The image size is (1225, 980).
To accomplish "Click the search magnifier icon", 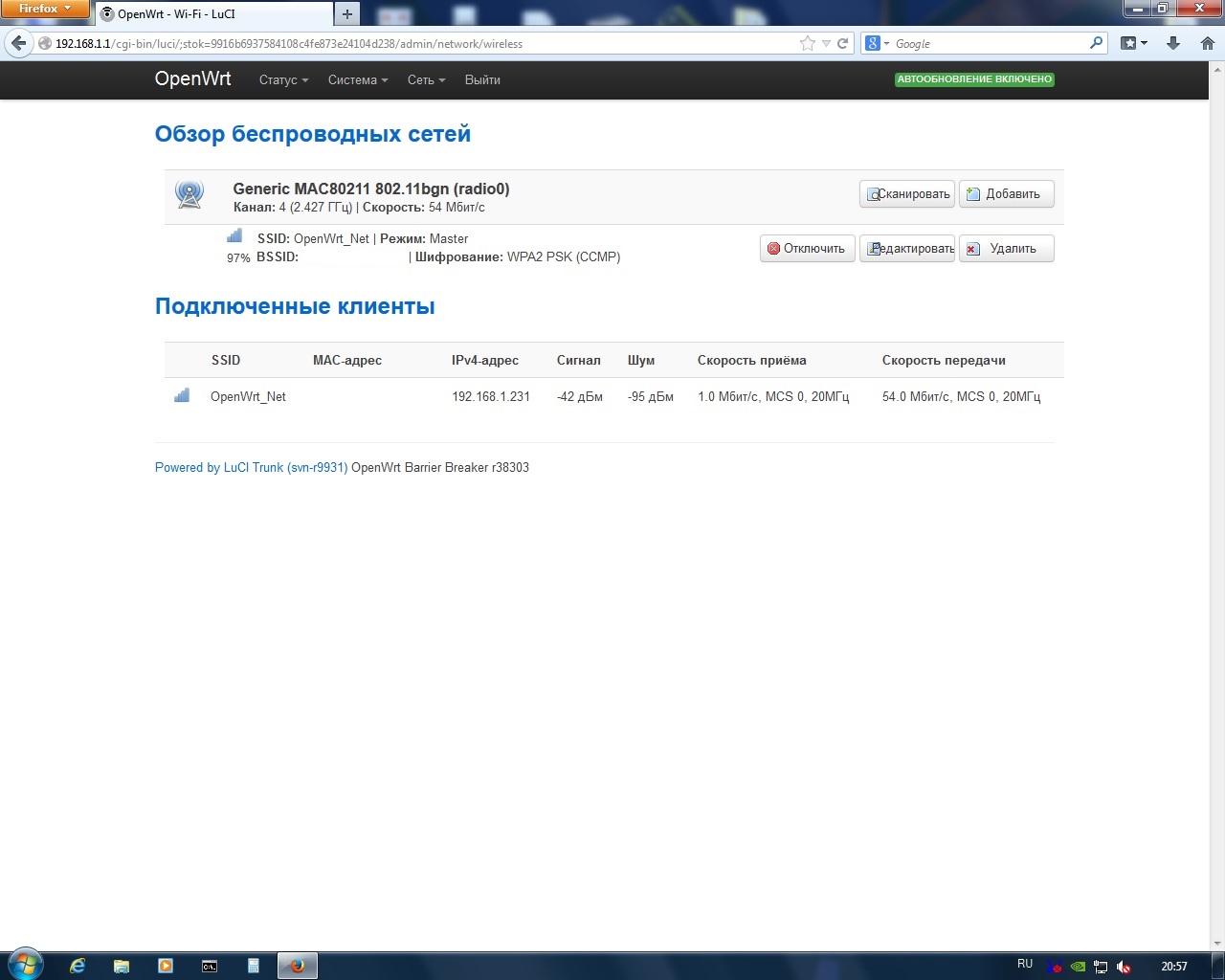I will [x=1096, y=43].
